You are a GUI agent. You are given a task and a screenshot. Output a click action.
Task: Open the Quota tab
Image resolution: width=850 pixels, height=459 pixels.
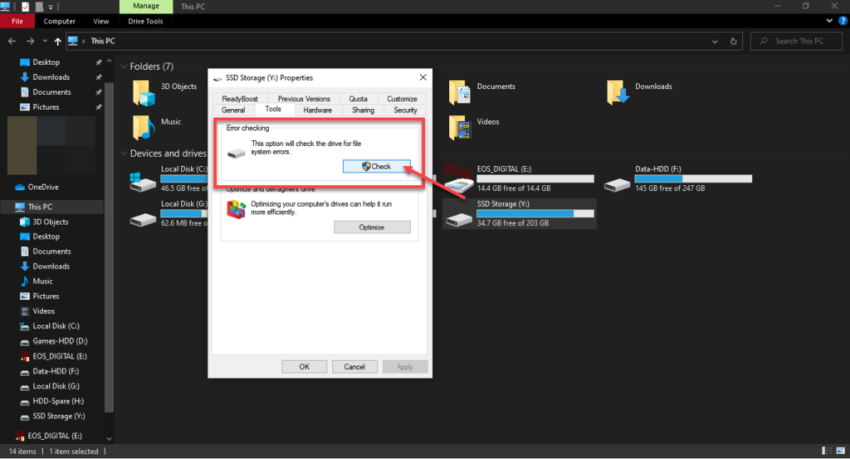pos(358,99)
